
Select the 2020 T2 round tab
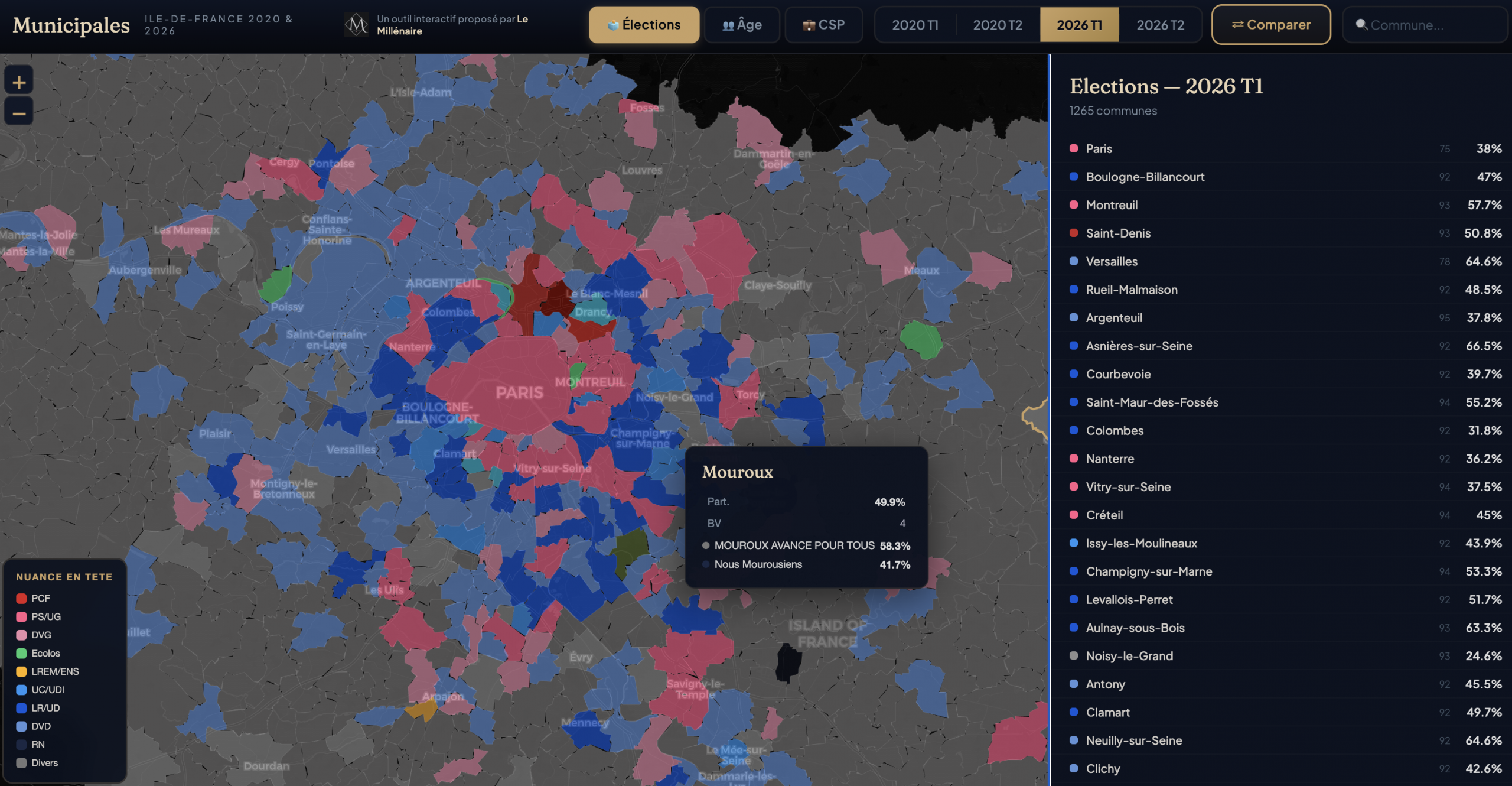997,25
